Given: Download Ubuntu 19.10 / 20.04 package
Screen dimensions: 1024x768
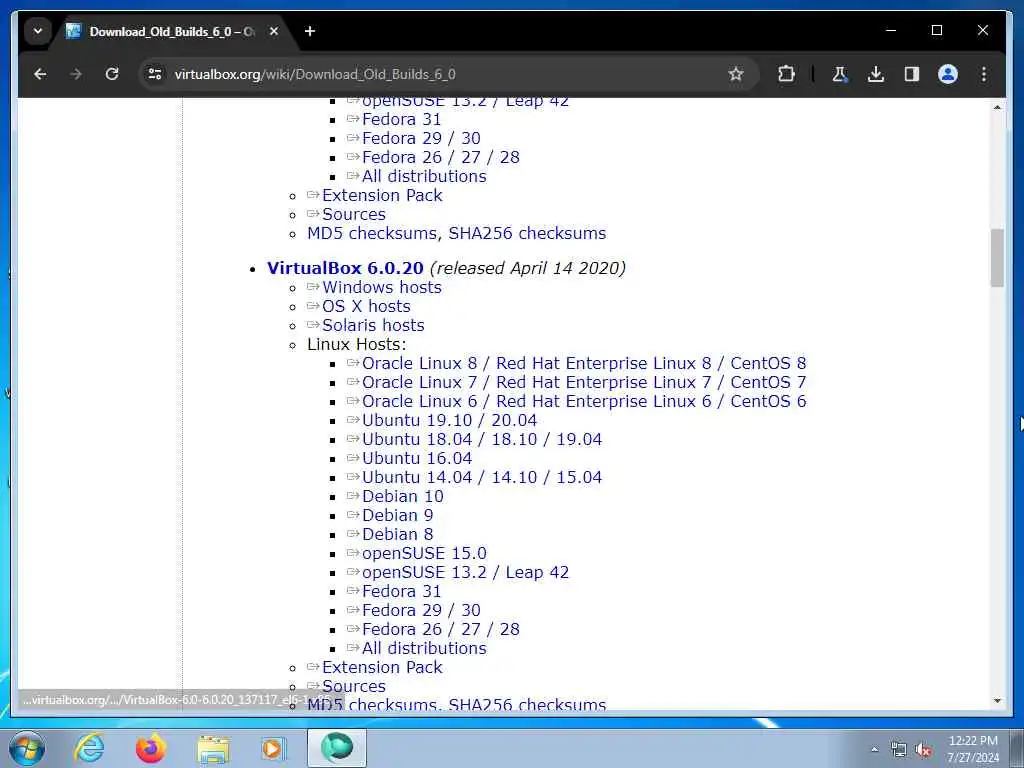Looking at the screenshot, I should tap(449, 420).
